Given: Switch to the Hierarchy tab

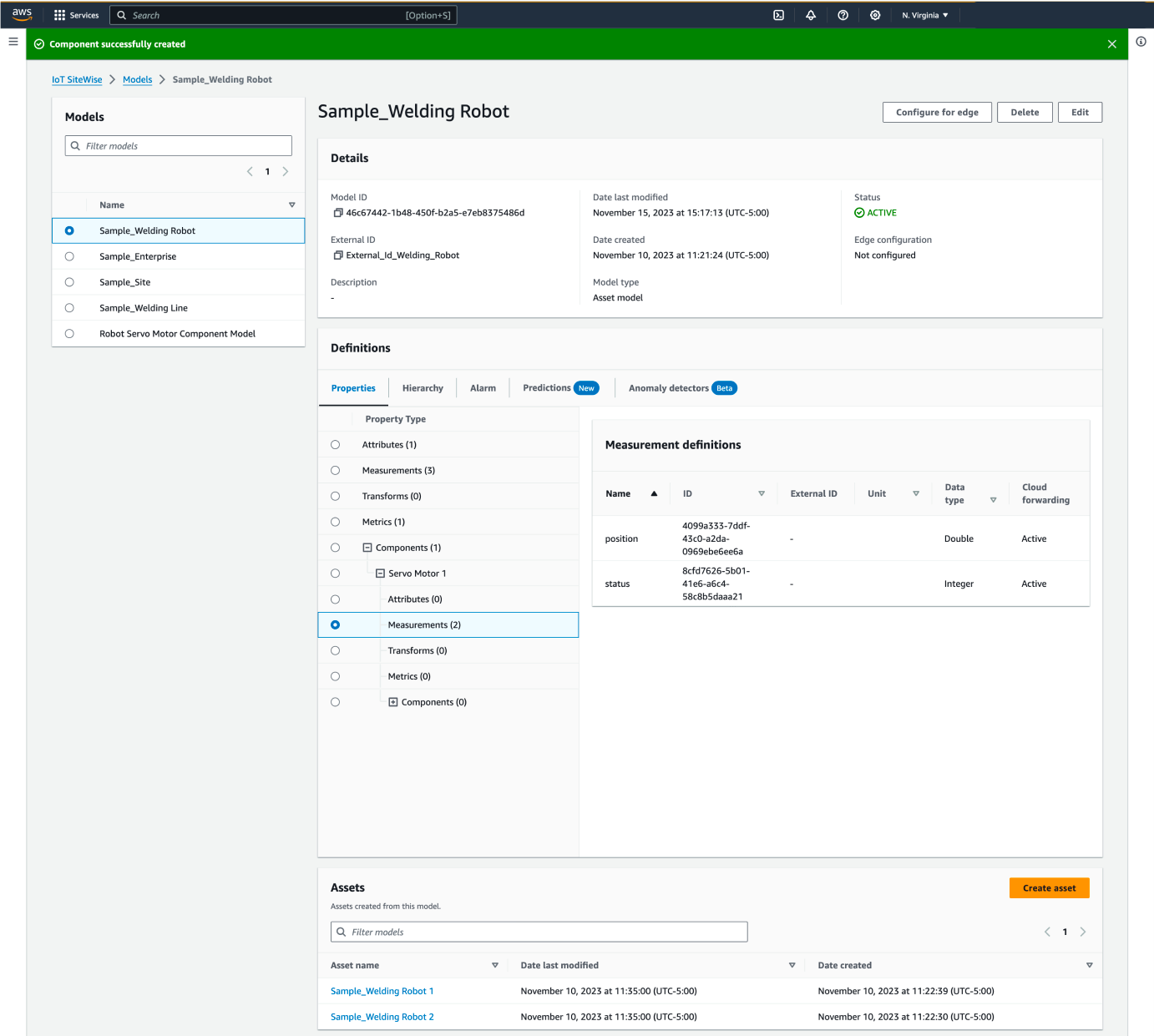Looking at the screenshot, I should point(422,387).
